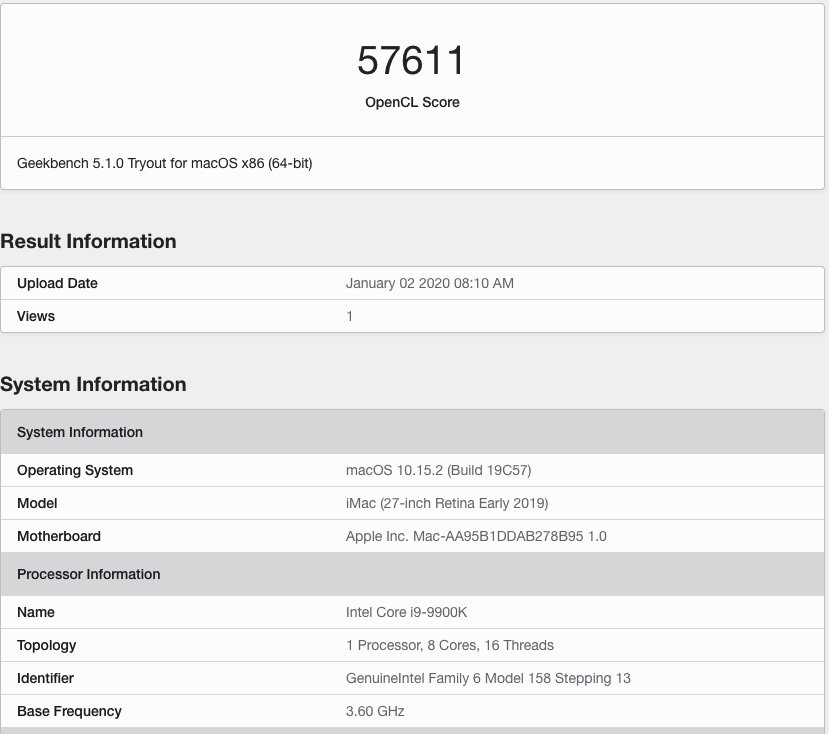Select the GenuineIntel Family 6 Model 158 value
This screenshot has width=829, height=734.
pyautogui.click(x=488, y=678)
